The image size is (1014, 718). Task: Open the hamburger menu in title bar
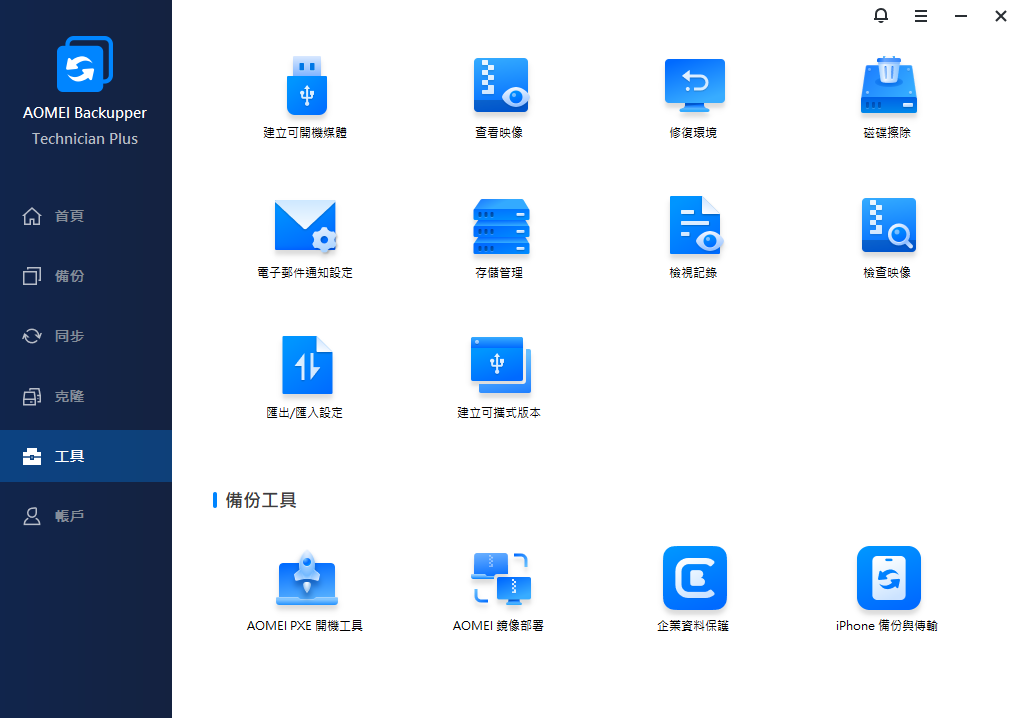pyautogui.click(x=921, y=16)
